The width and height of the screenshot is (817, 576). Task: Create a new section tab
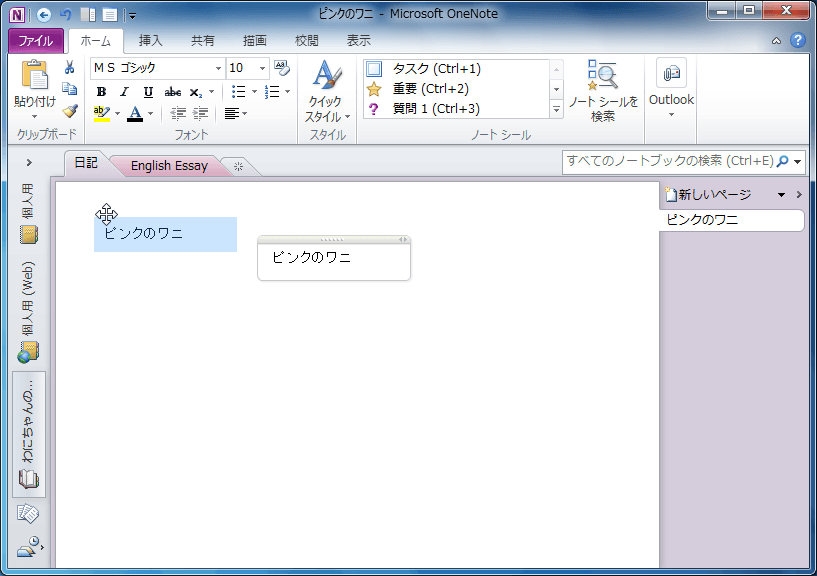coord(239,167)
